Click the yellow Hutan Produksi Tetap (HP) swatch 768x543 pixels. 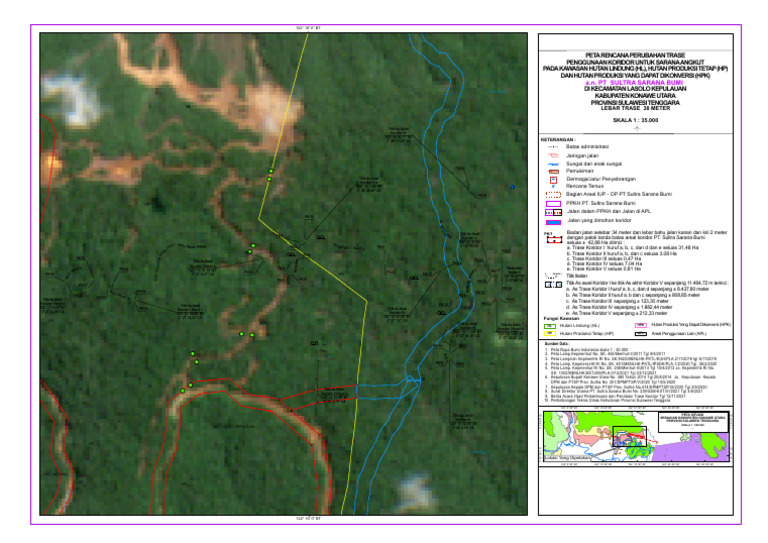point(550,333)
